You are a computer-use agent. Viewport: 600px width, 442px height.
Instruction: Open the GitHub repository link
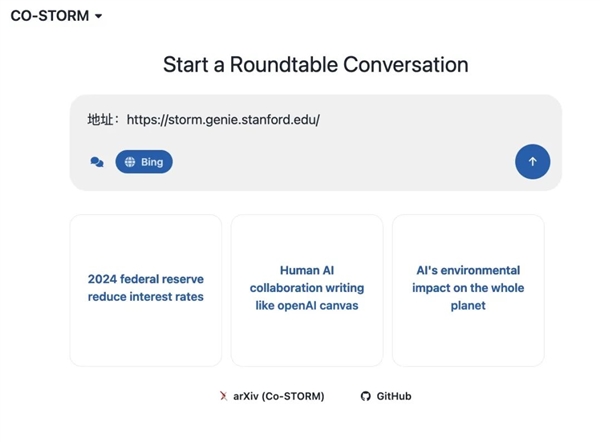click(x=393, y=396)
